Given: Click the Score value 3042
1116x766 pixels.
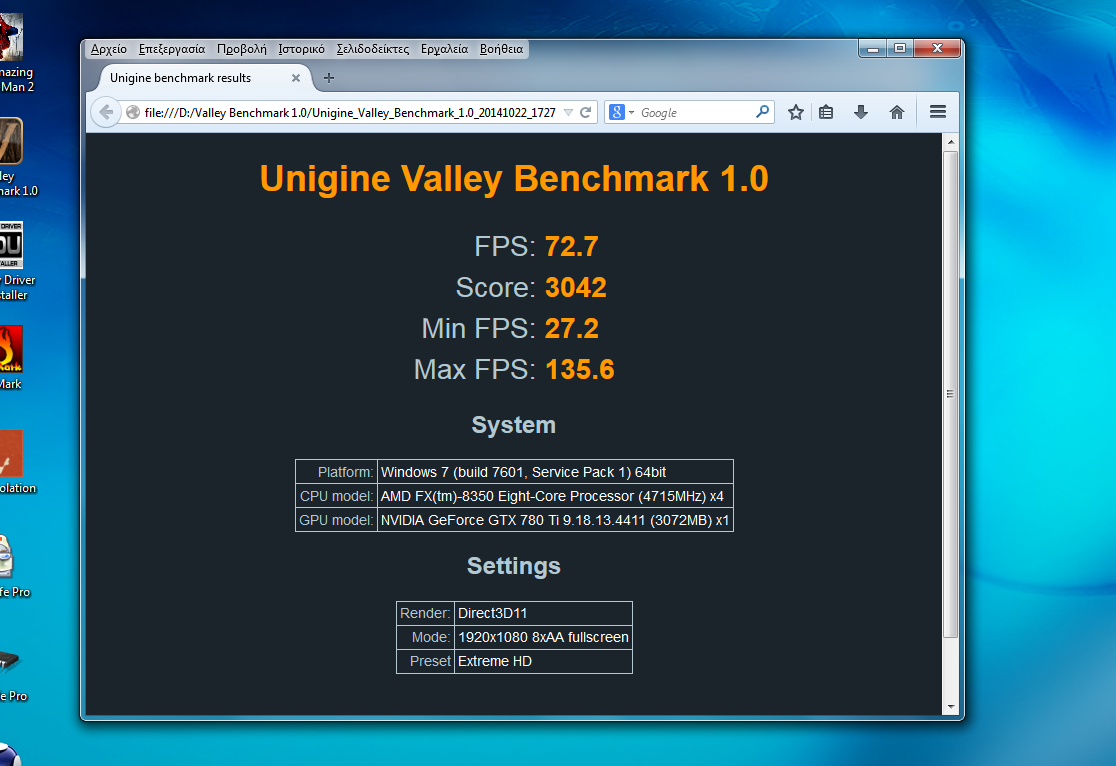Looking at the screenshot, I should click(x=576, y=288).
